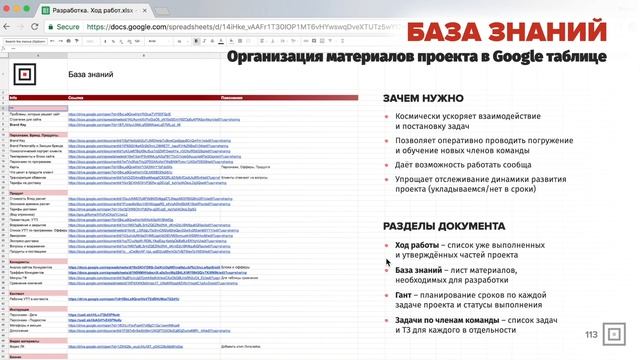640x360 pixels.
Task: Open link in Анализ сайтов Конкурентов row
Action: coord(144,267)
